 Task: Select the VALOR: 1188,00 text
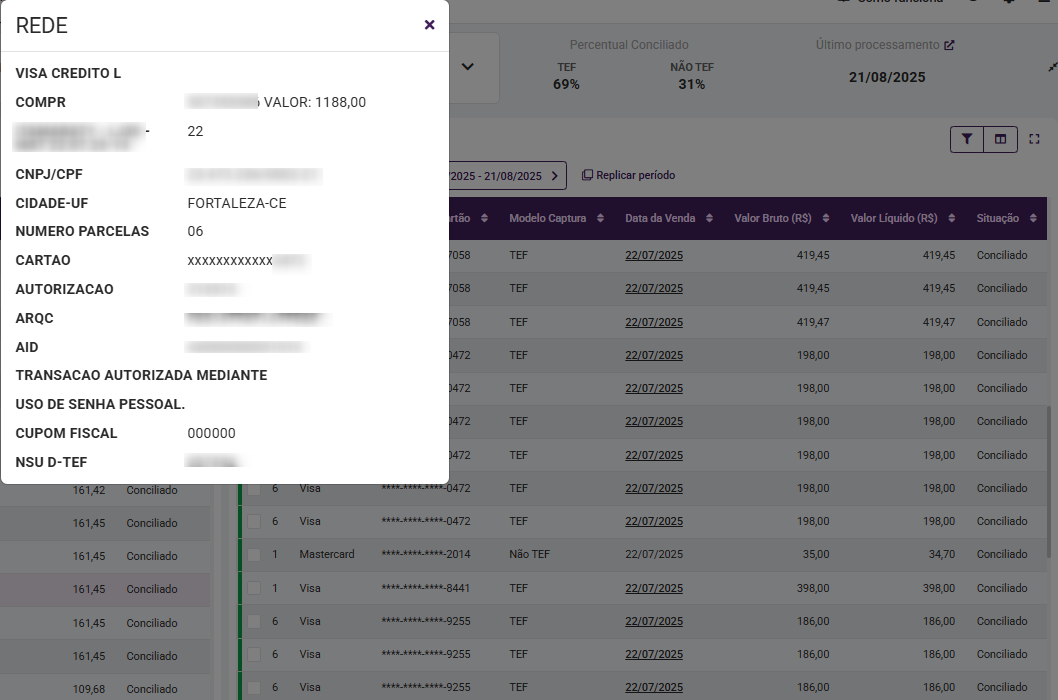tap(315, 103)
